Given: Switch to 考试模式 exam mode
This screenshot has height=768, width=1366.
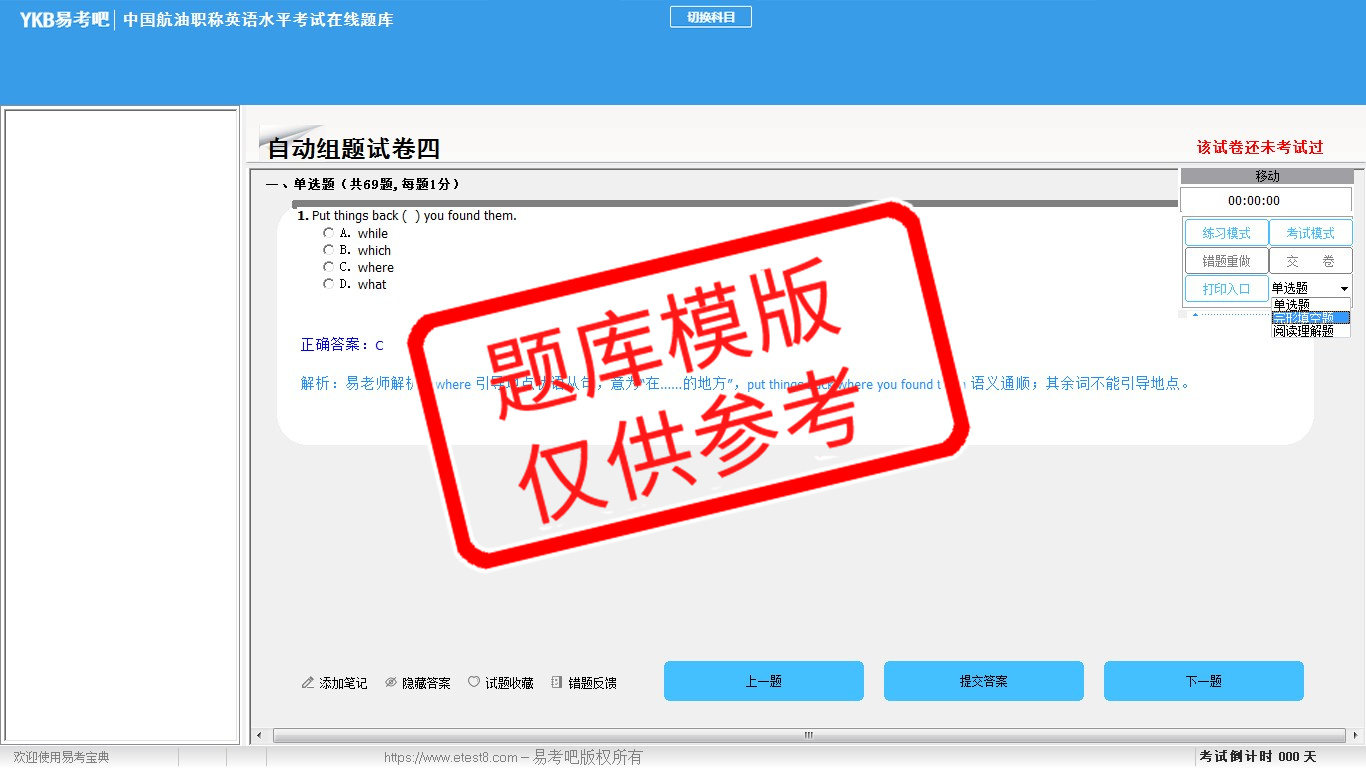Looking at the screenshot, I should click(x=1310, y=233).
